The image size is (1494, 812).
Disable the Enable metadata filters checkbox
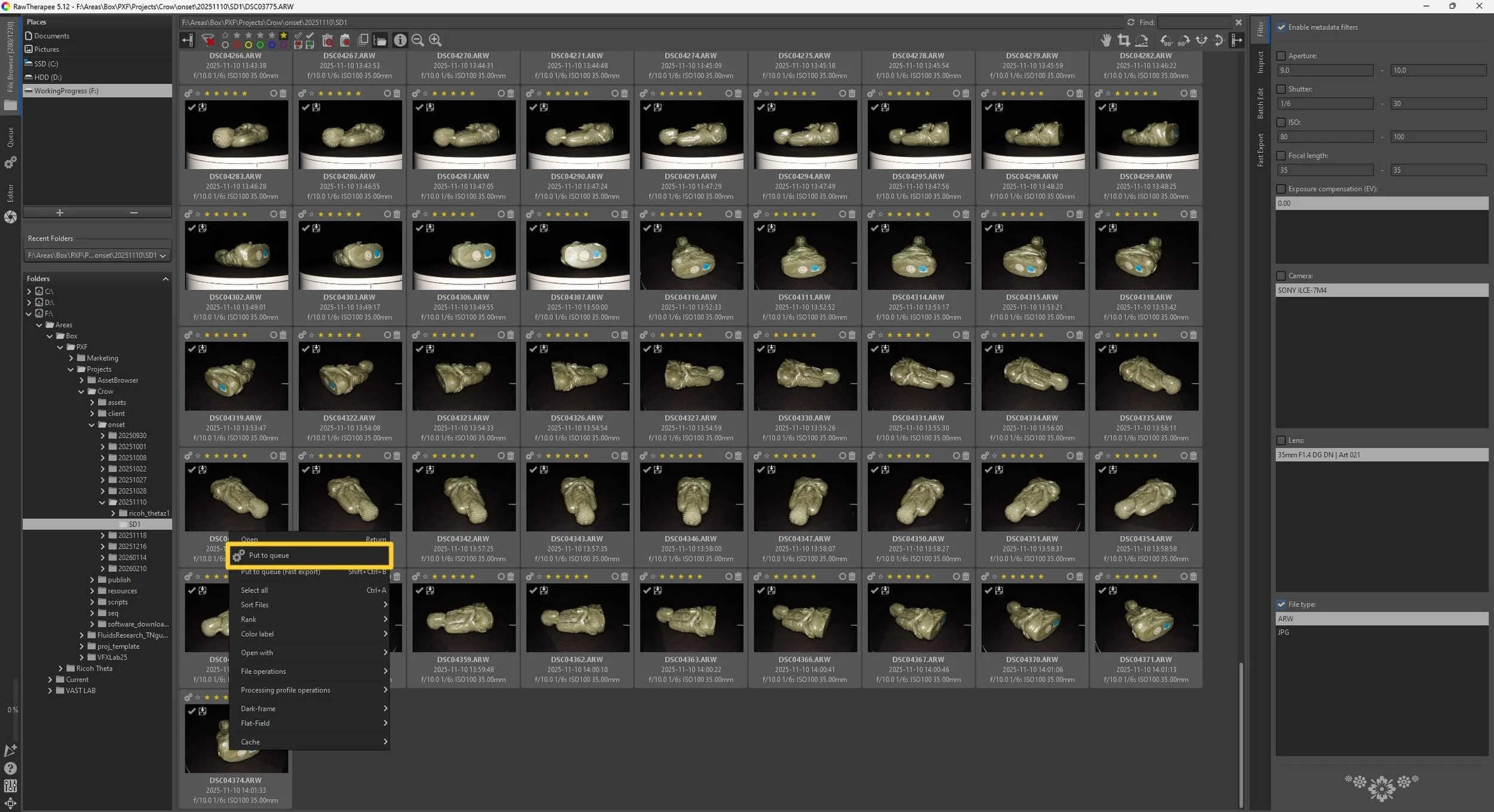pos(1281,27)
